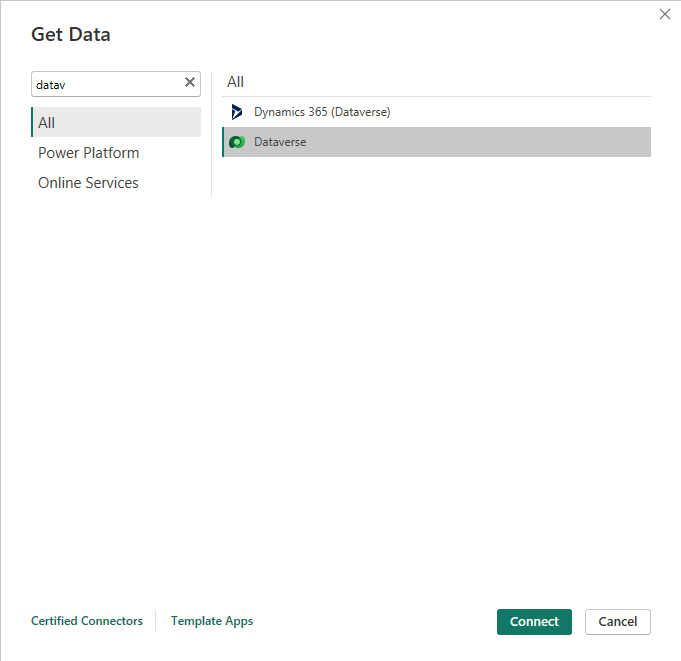681x661 pixels.
Task: Select the All category in the sidebar
Action: pos(116,122)
